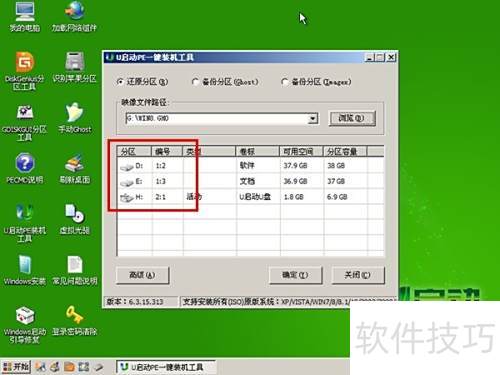Open the 加载网络组件 desktop icon

(x=74, y=17)
